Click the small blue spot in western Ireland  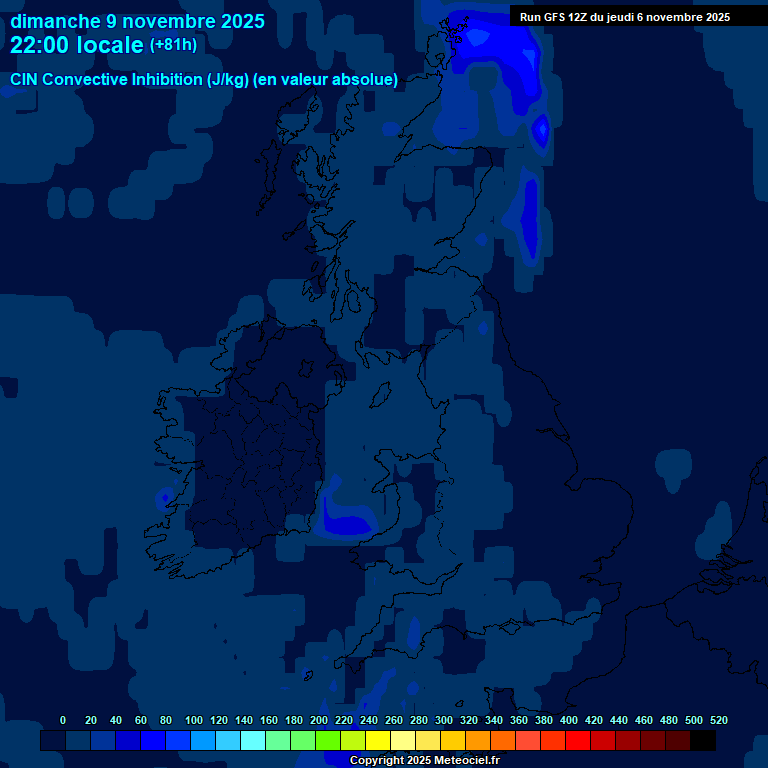tap(164, 497)
